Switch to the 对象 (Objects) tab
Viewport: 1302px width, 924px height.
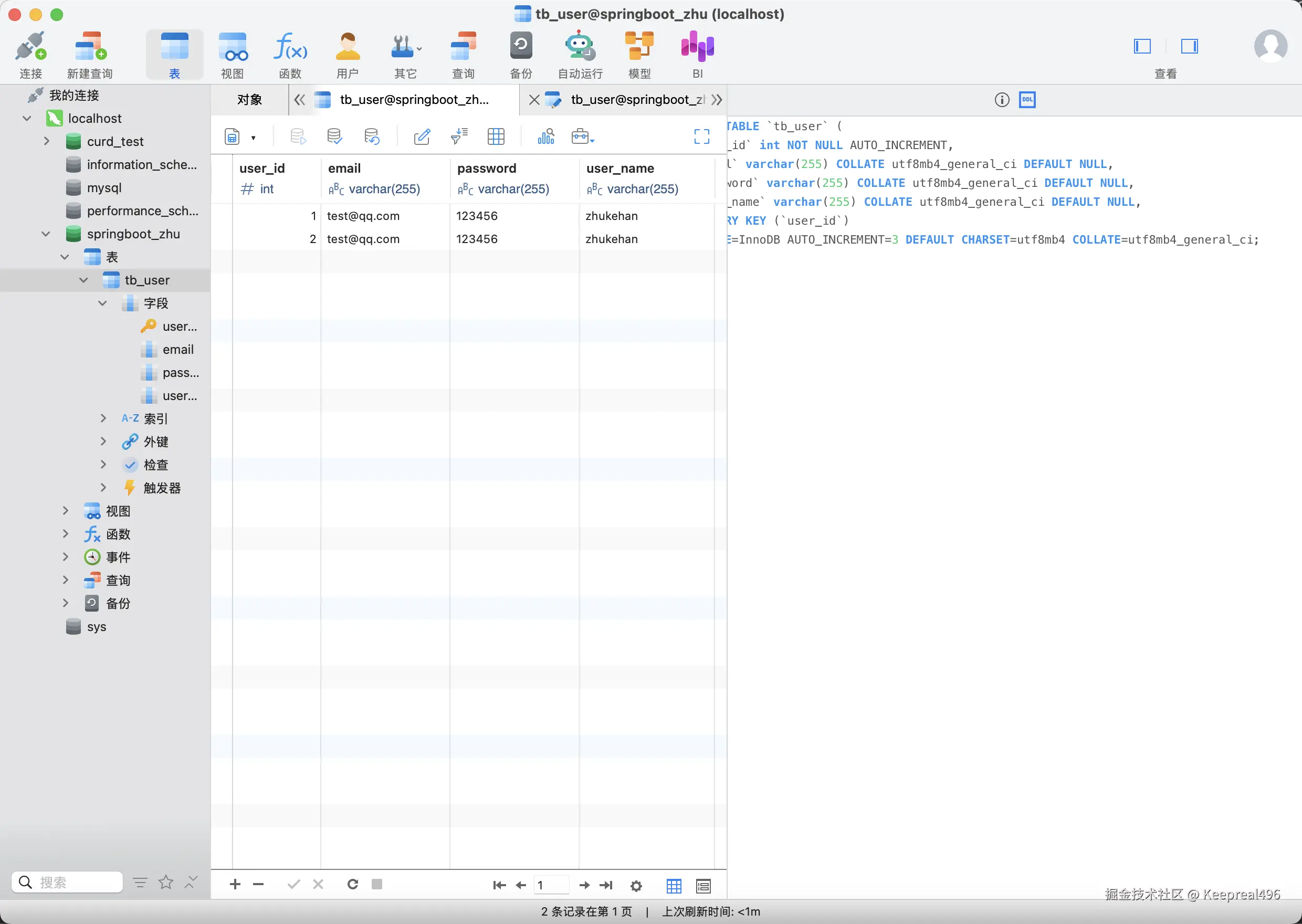click(x=250, y=100)
